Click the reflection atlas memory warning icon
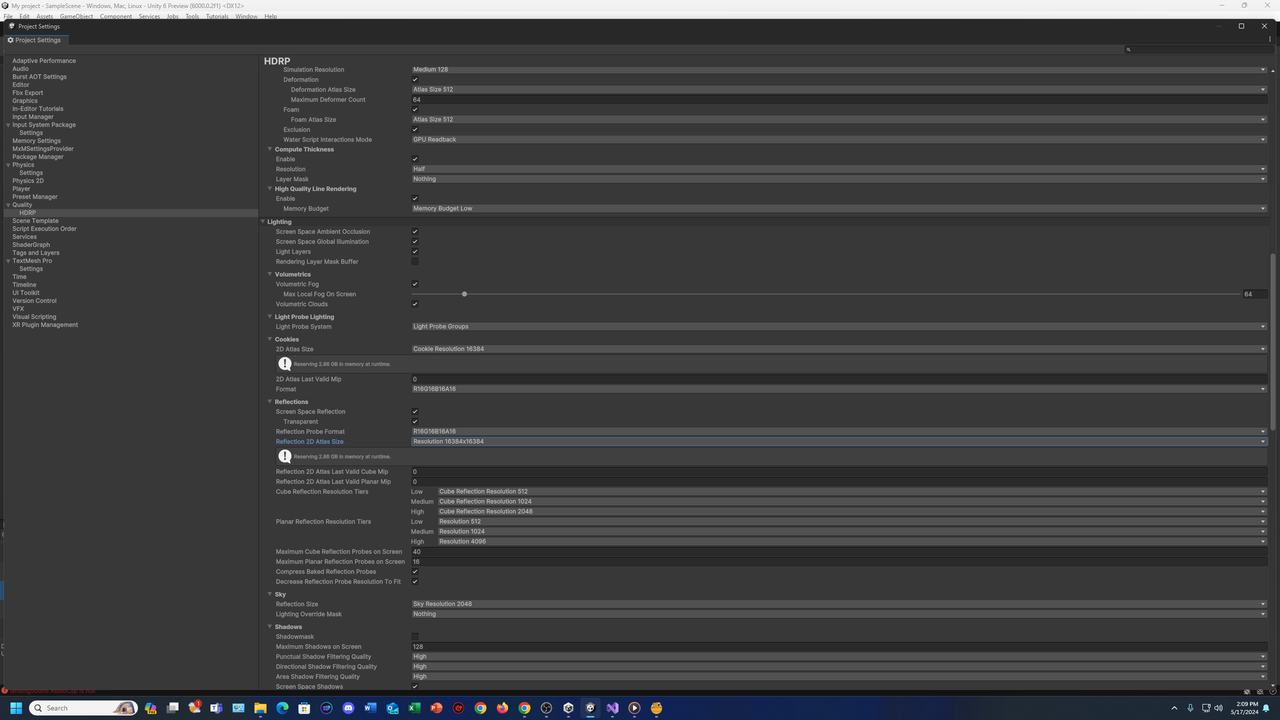Viewport: 1280px width, 720px height. tap(285, 456)
